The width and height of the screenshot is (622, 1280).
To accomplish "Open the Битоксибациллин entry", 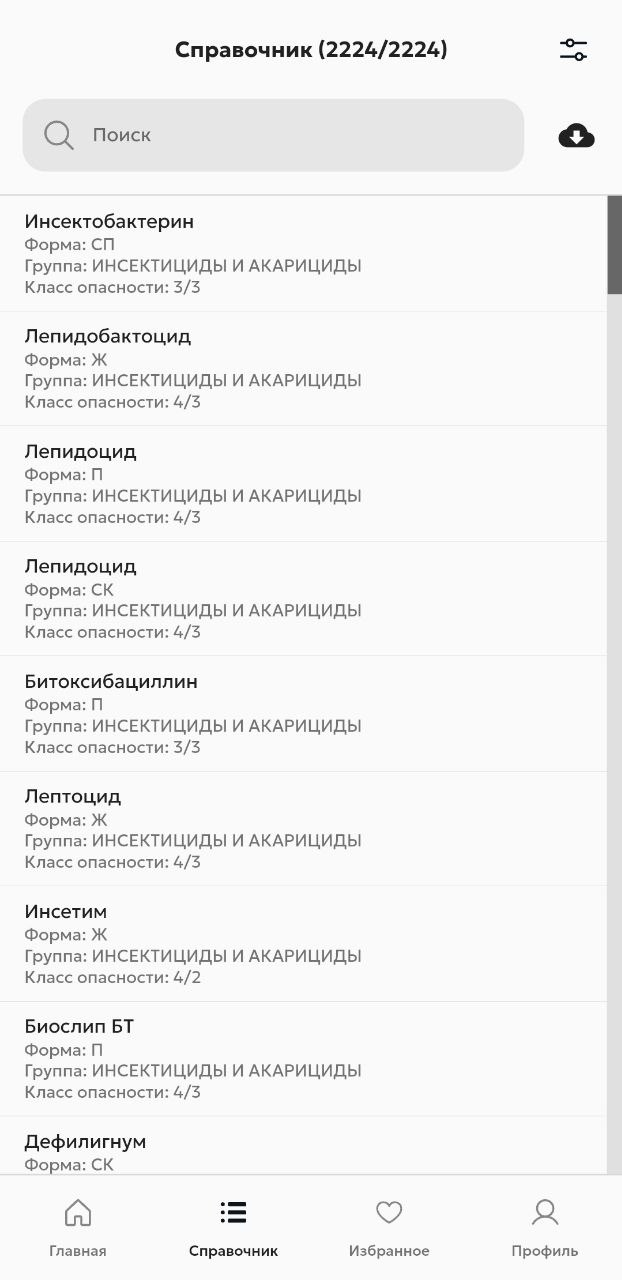I will [300, 713].
